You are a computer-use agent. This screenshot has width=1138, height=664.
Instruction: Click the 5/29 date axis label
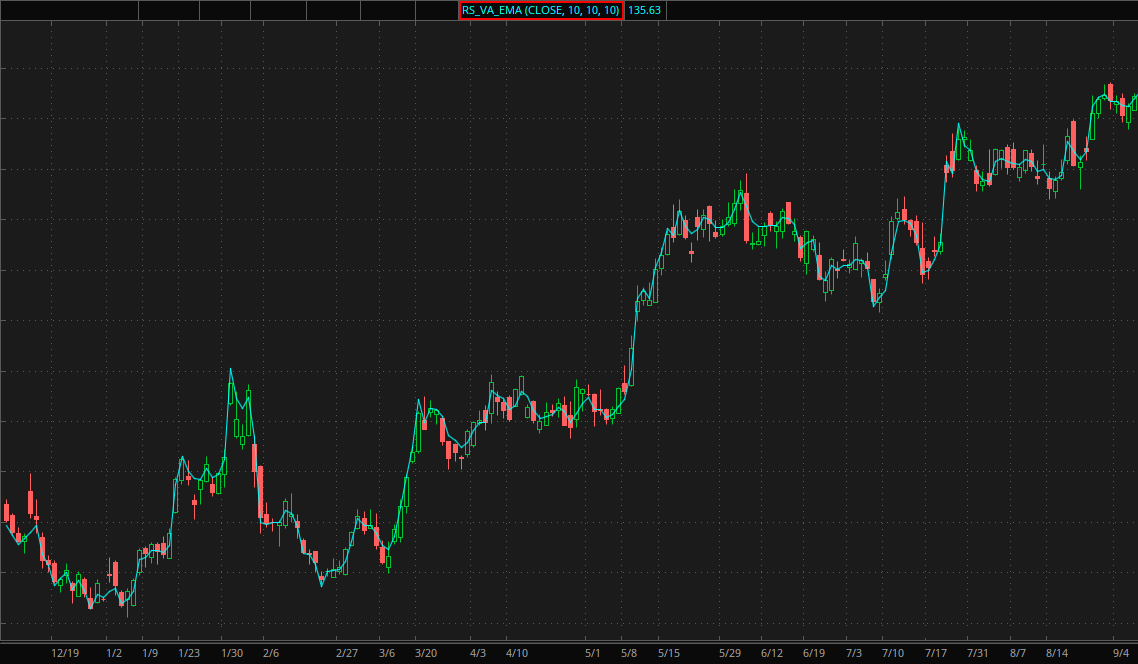(x=731, y=653)
